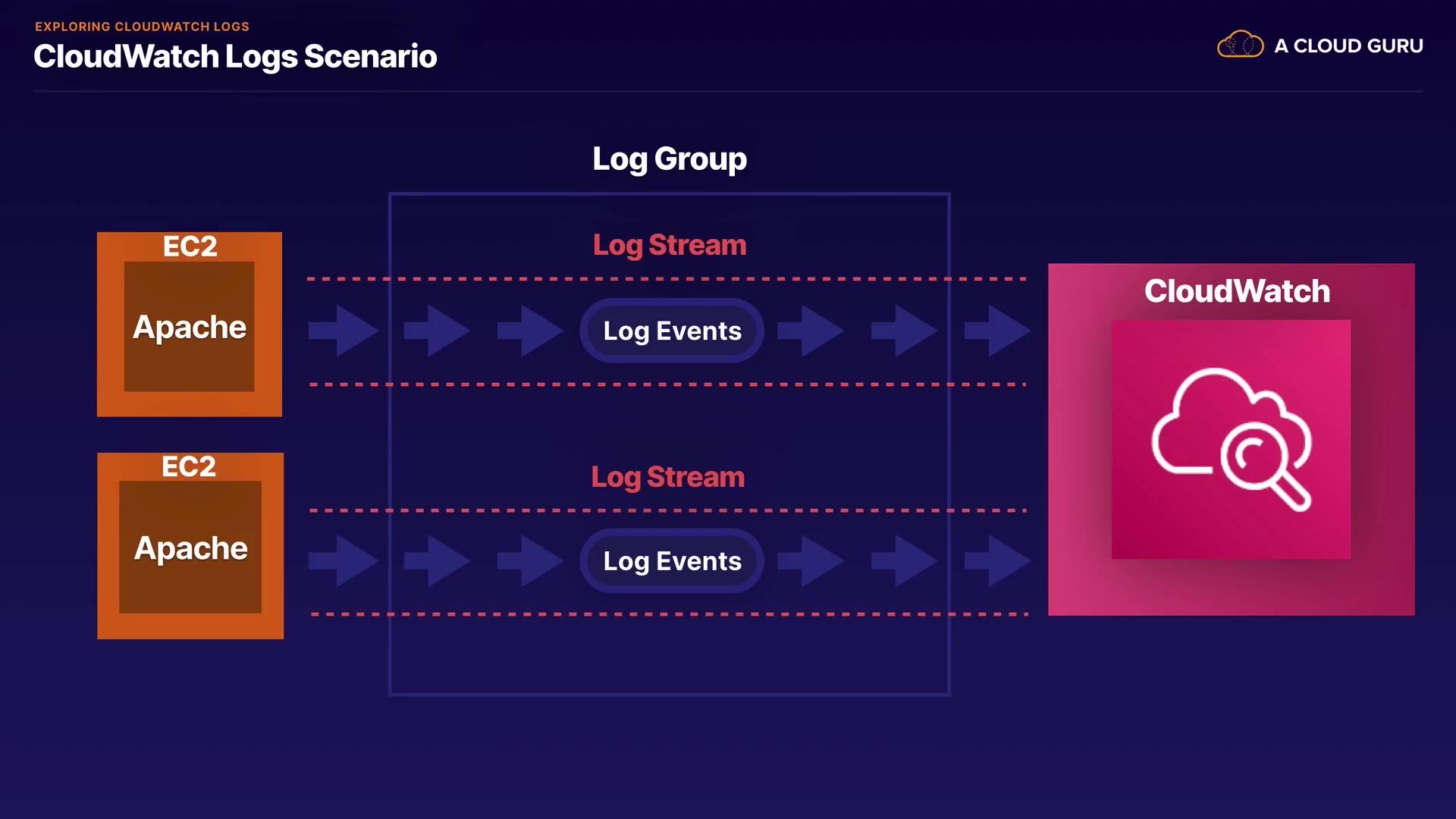Click the arrow just left of the lower Log Events pill
The height and width of the screenshot is (819, 1456).
(530, 561)
